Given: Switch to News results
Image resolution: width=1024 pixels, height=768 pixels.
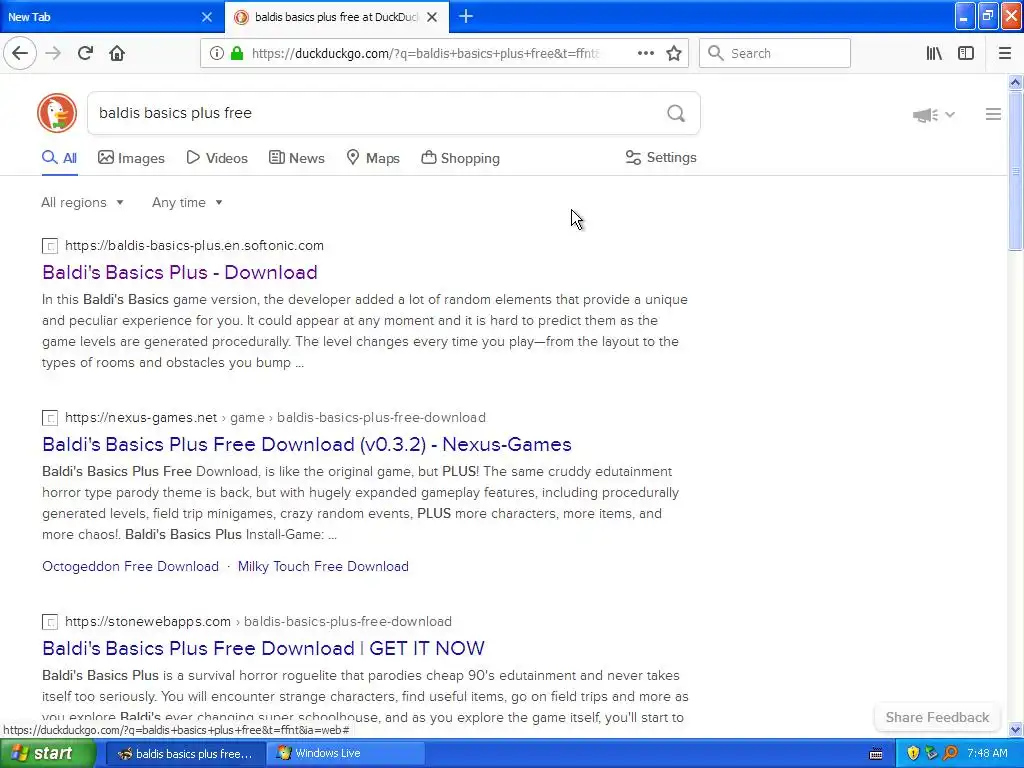Looking at the screenshot, I should coord(296,158).
